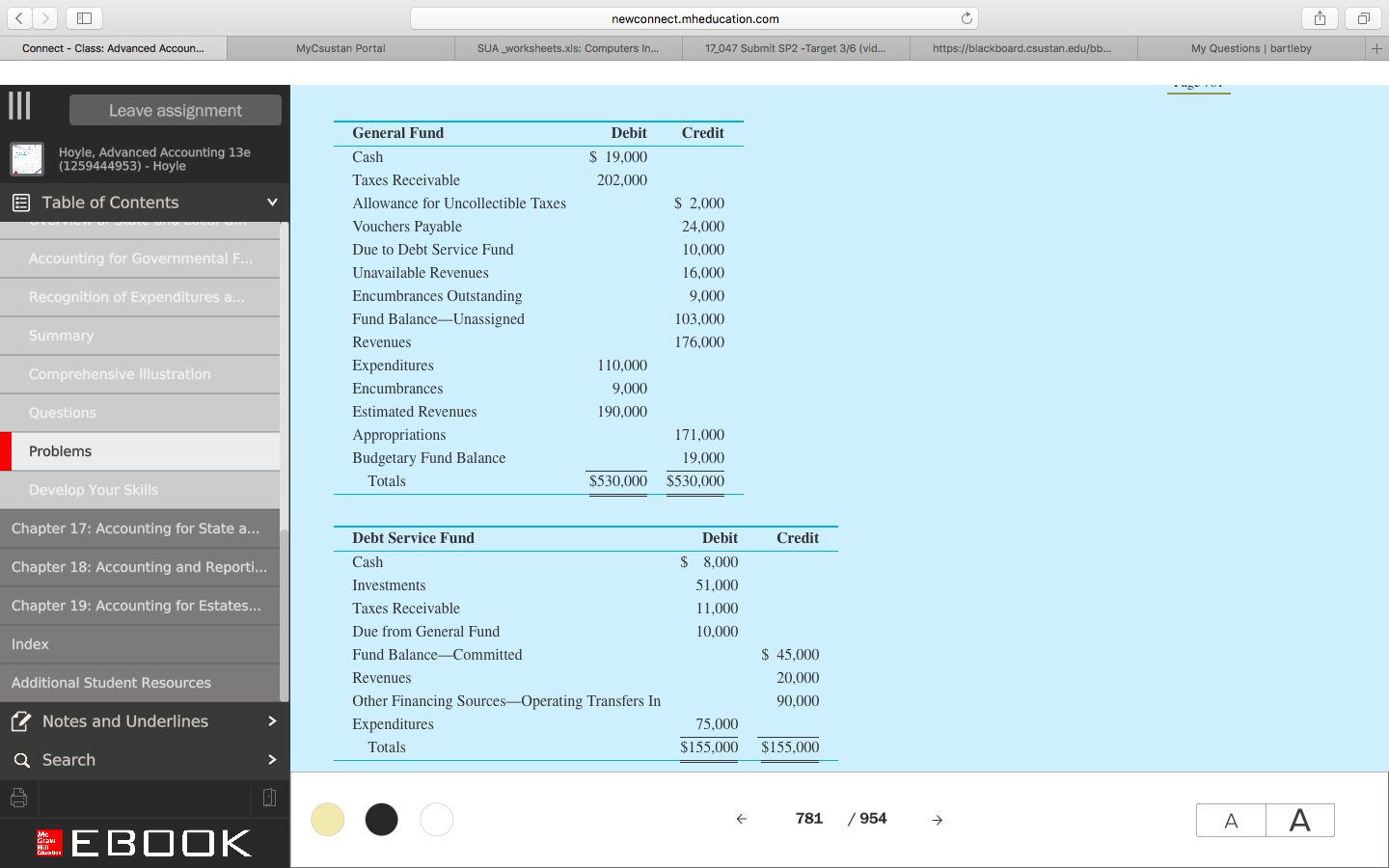
Task: Switch to SUA_worksheets.xls tab
Action: [x=568, y=48]
